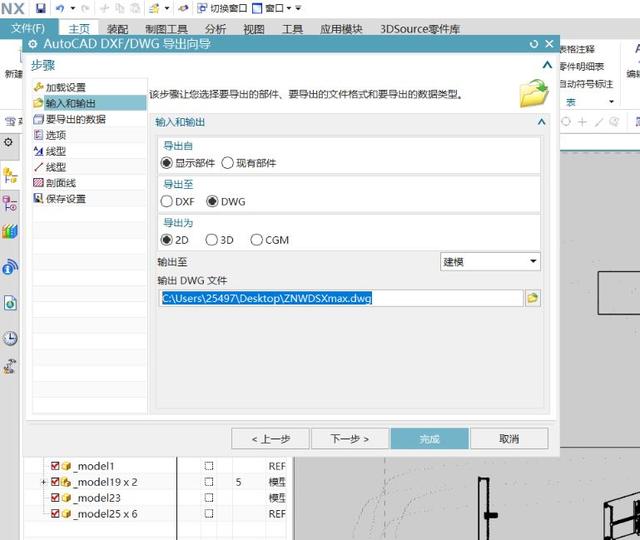The height and width of the screenshot is (540, 640).
Task: Click the 自动符号标注 ribbon command
Action: pyautogui.click(x=586, y=84)
